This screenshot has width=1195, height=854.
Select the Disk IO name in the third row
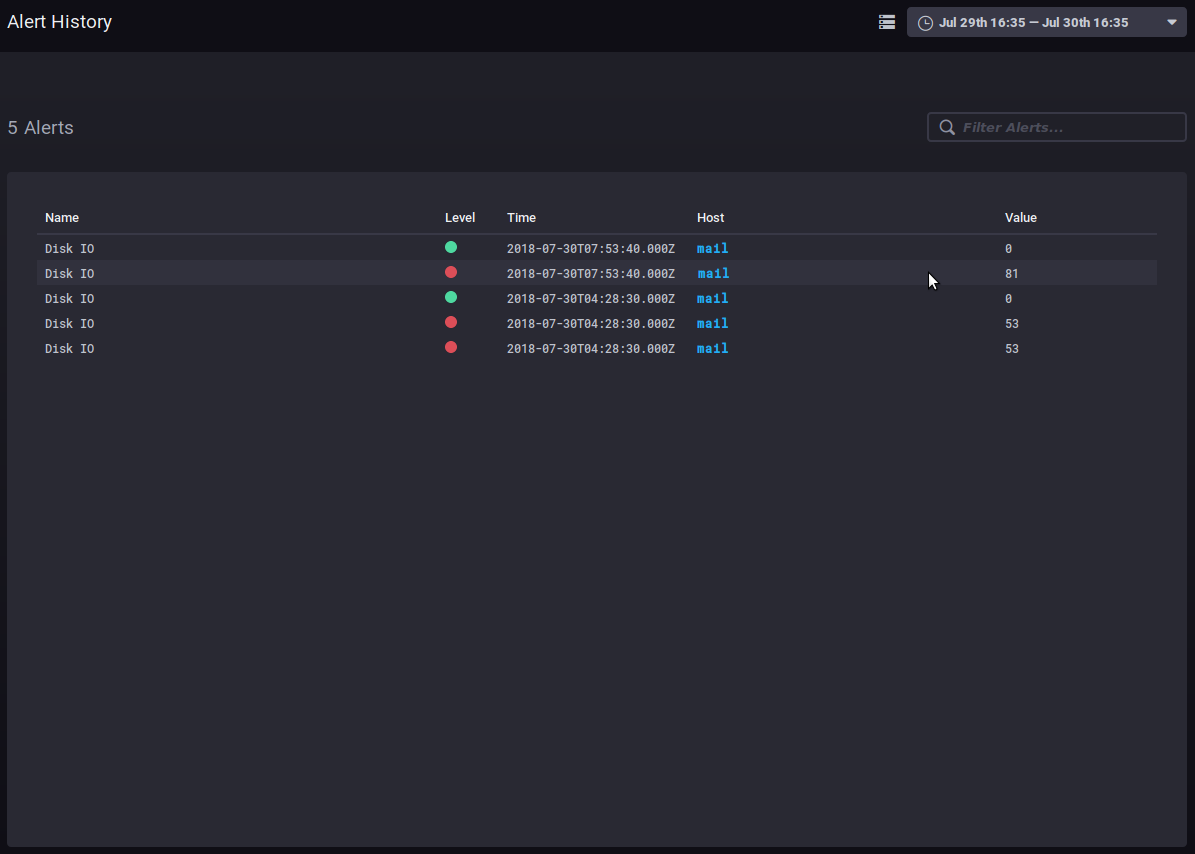(x=70, y=298)
